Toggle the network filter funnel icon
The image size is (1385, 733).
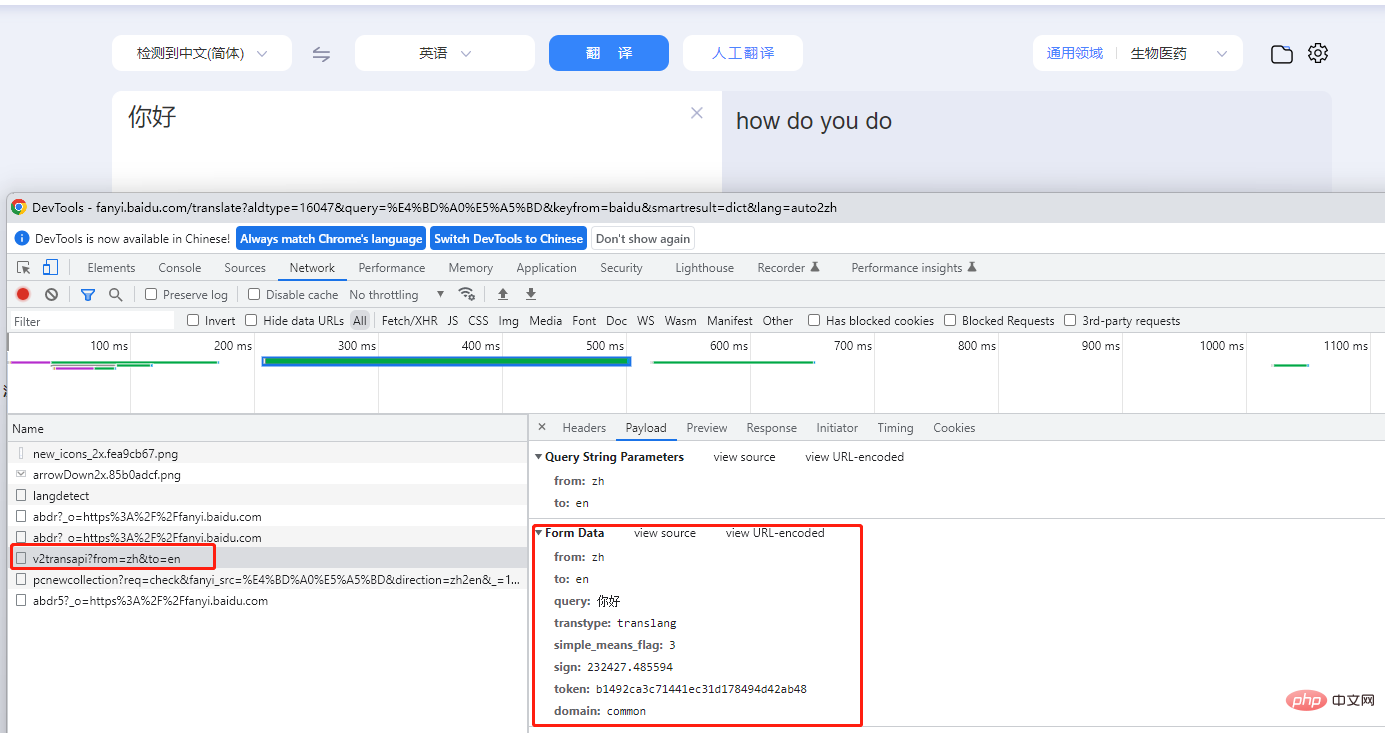(88, 294)
